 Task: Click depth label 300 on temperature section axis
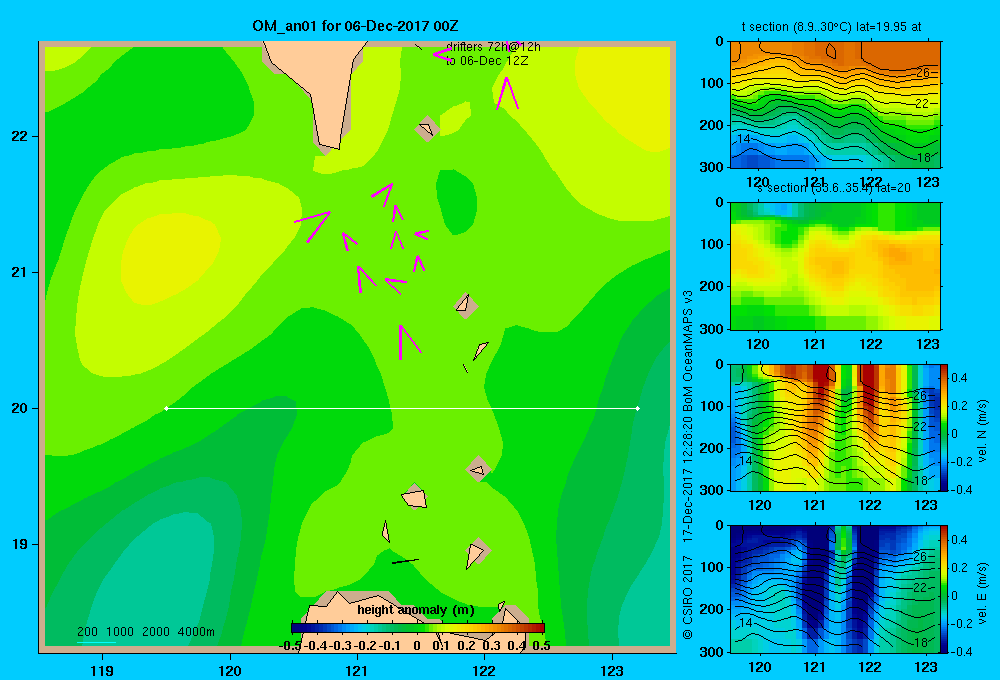click(x=712, y=167)
